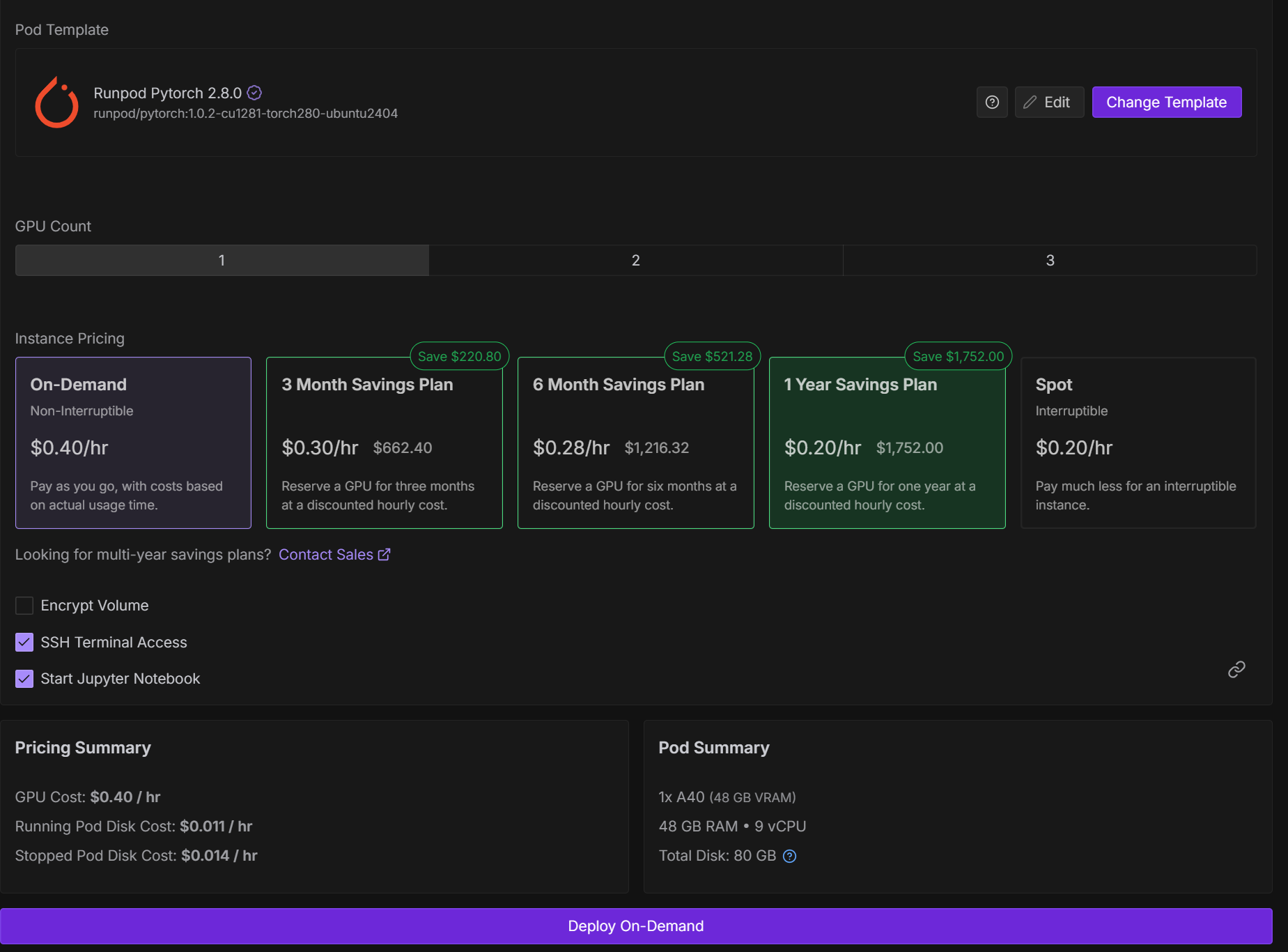Open template help question-mark icon

pyautogui.click(x=992, y=102)
